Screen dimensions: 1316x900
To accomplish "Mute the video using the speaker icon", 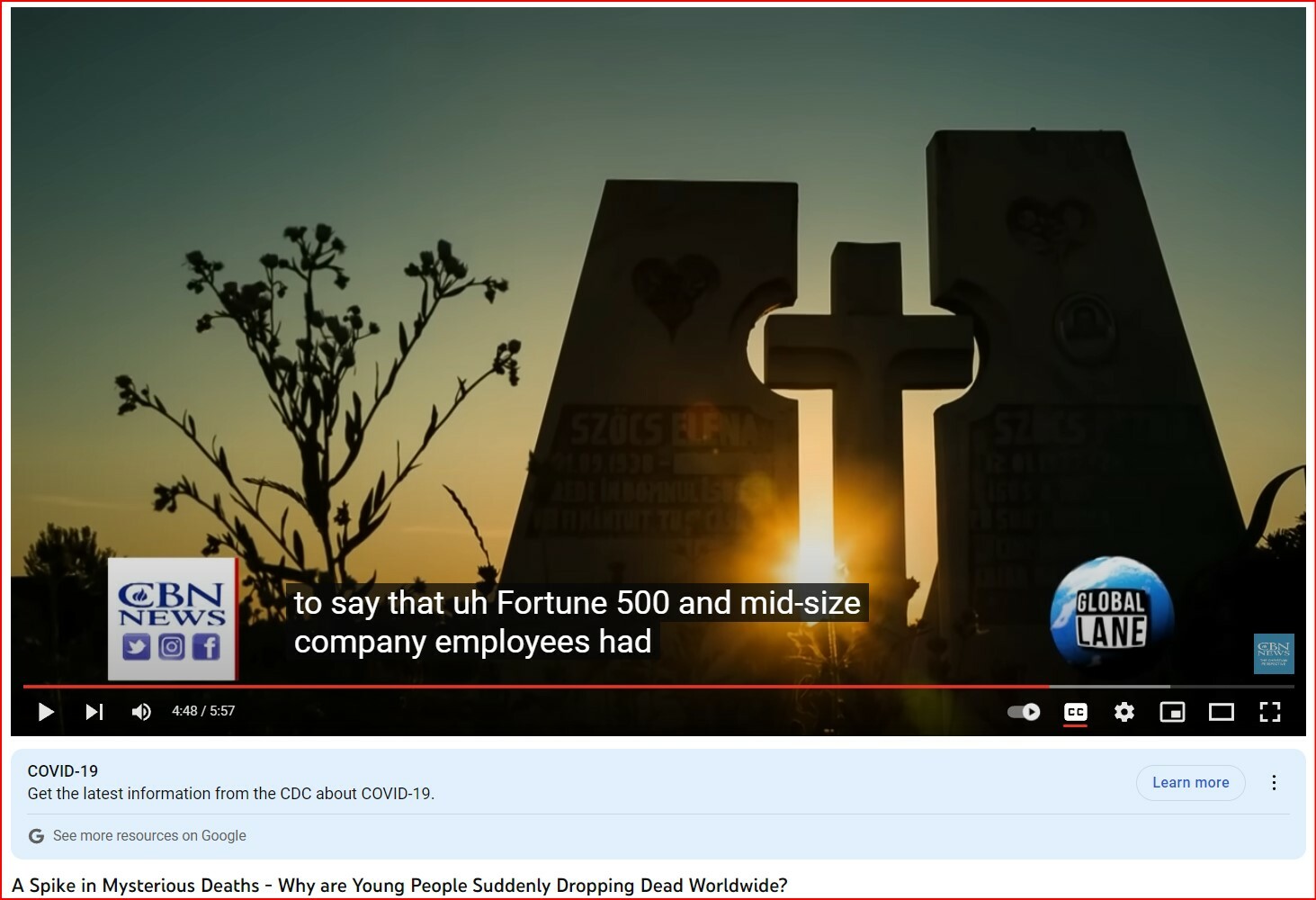I will pos(141,712).
